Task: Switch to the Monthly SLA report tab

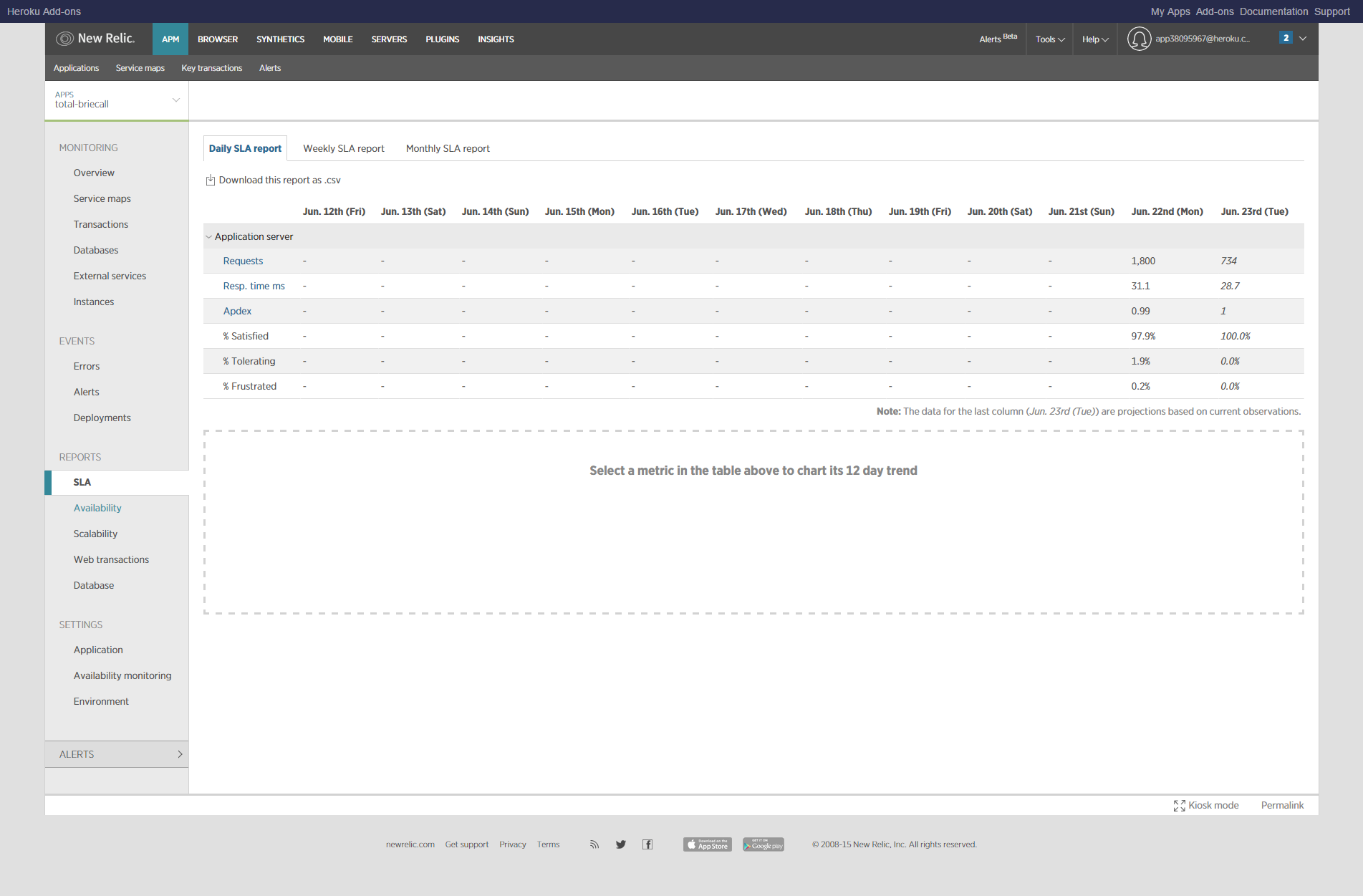Action: (448, 148)
